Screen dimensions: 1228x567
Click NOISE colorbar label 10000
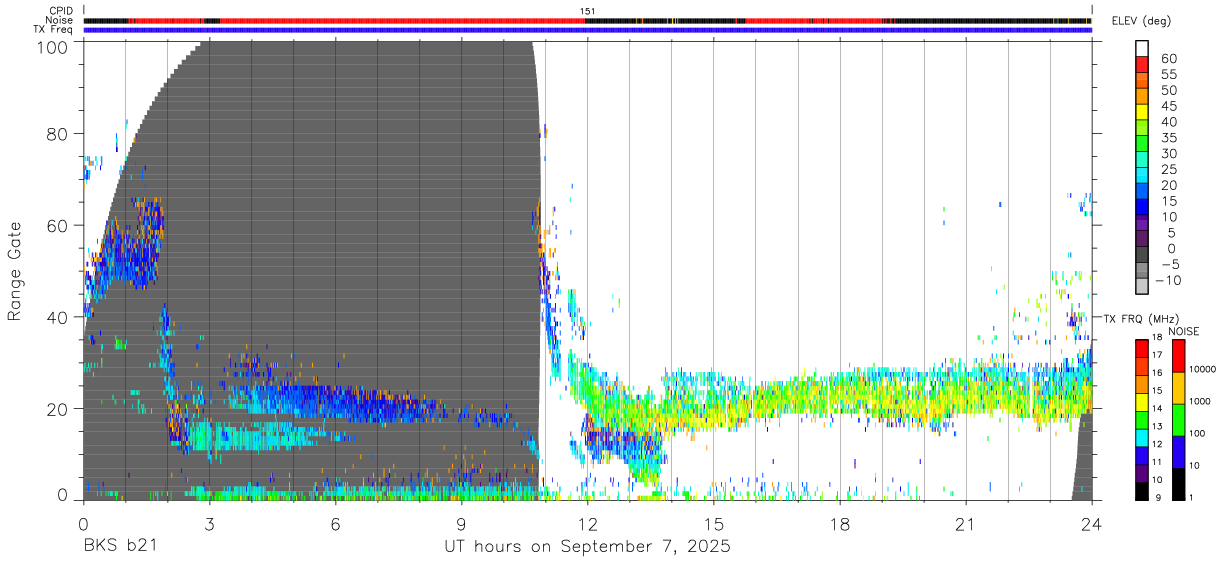click(1202, 370)
